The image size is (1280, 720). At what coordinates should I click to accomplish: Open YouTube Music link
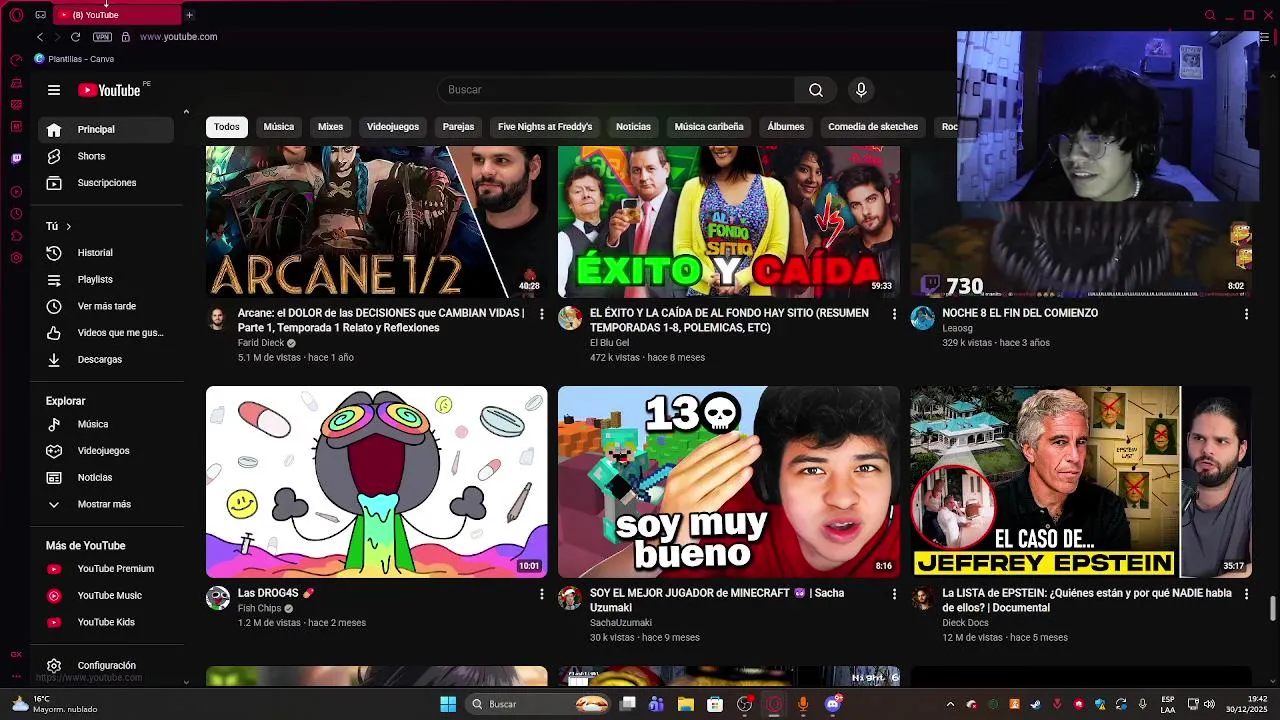[x=107, y=596]
